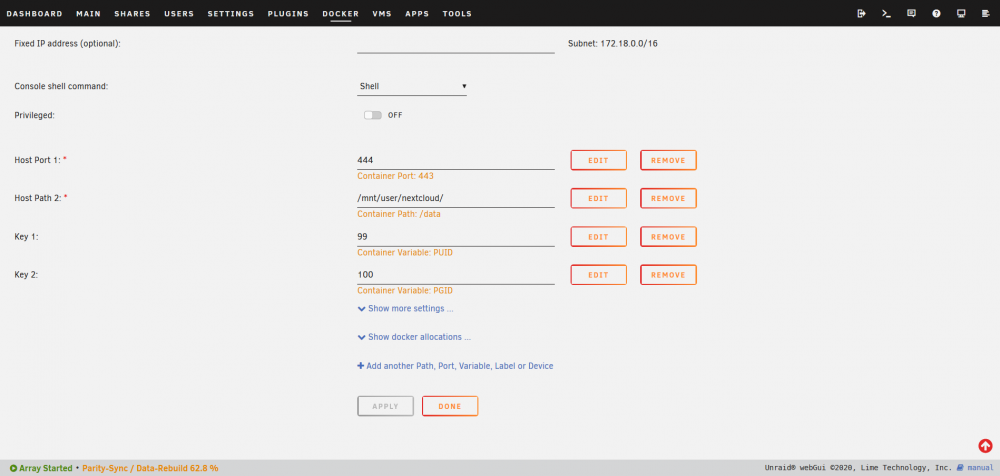This screenshot has width=1000, height=476.
Task: Click the logout icon in top bar
Action: click(862, 13)
